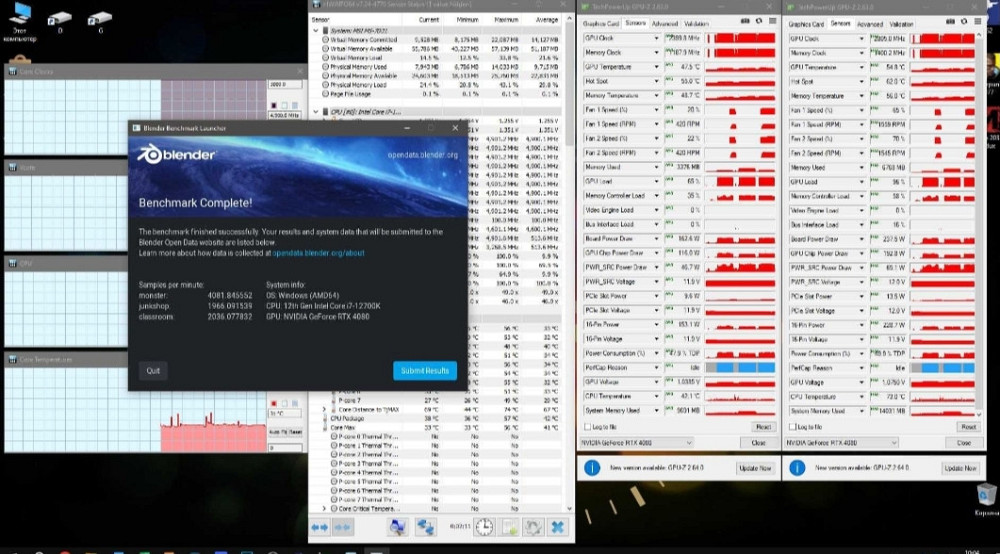
Task: Click the HWiNFO clock timer icon
Action: [x=484, y=527]
